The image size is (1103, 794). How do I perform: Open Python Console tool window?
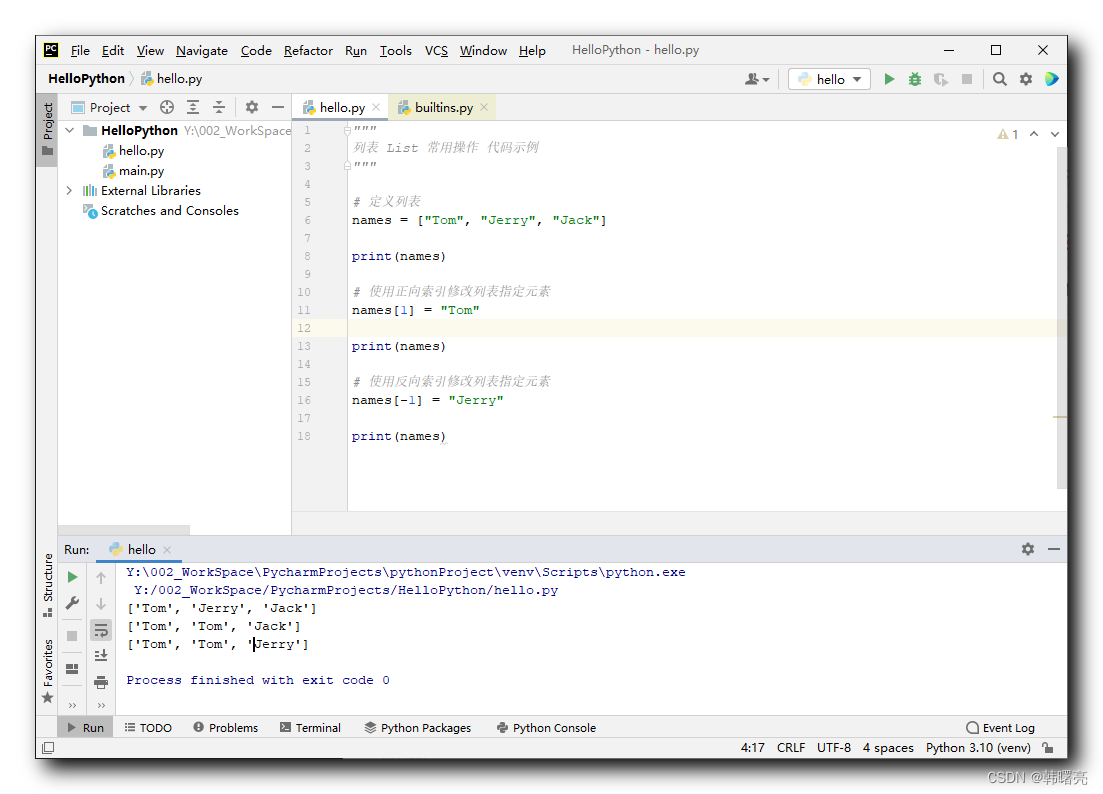point(546,727)
